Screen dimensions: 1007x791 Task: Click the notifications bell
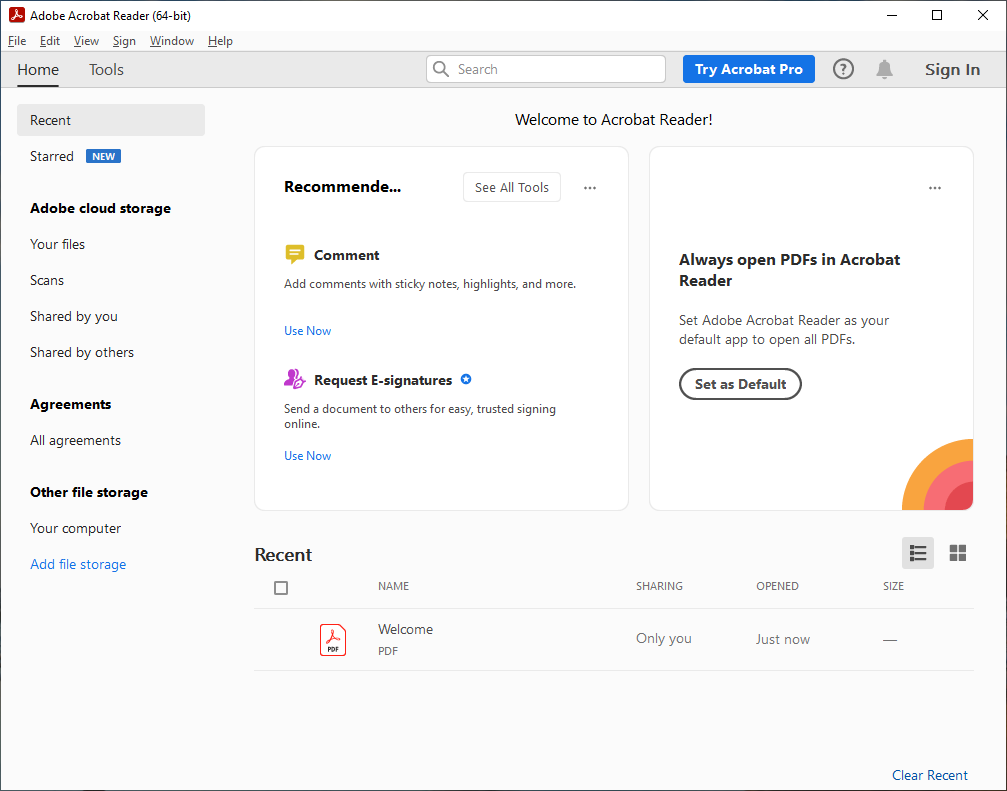point(884,69)
